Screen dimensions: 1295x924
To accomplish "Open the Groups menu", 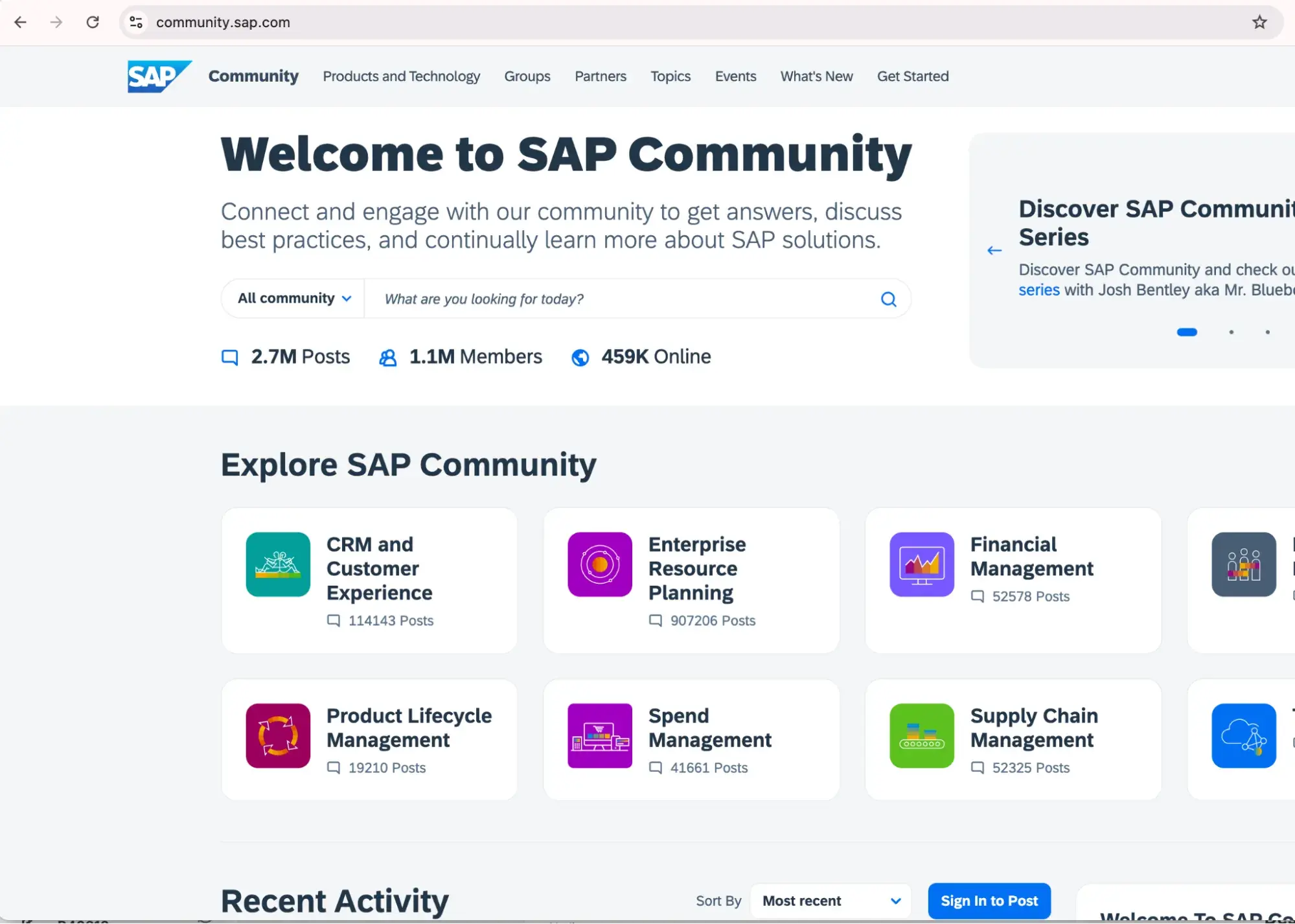I will pos(527,76).
